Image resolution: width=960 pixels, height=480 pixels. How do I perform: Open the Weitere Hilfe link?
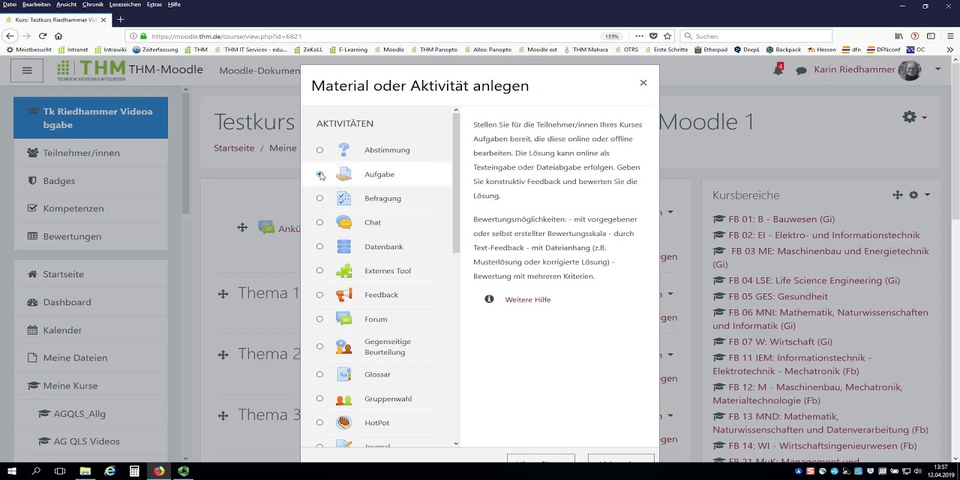(x=528, y=300)
